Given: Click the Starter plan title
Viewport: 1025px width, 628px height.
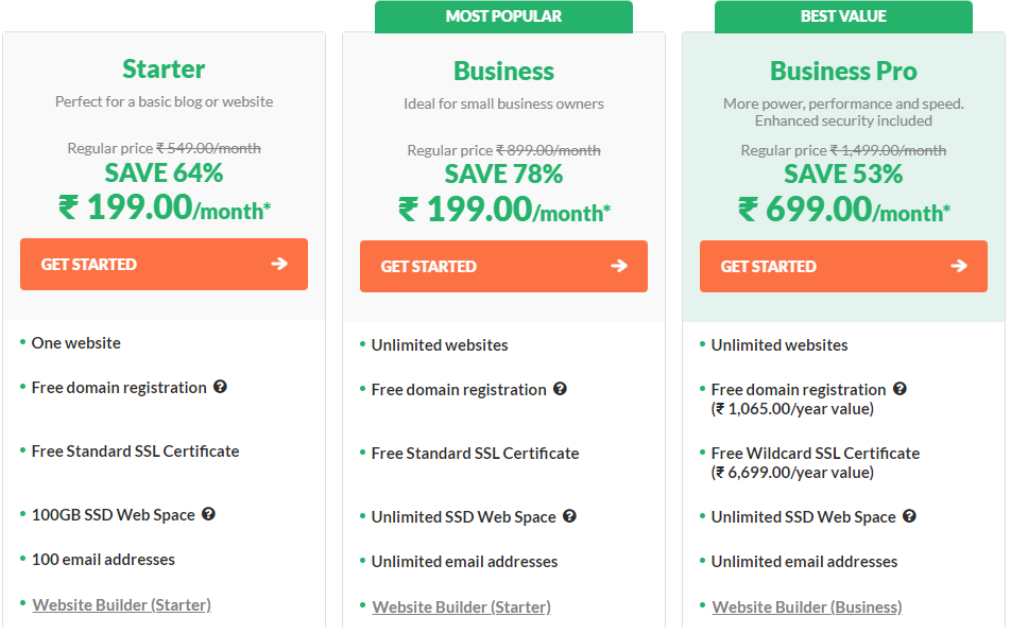Looking at the screenshot, I should (164, 69).
